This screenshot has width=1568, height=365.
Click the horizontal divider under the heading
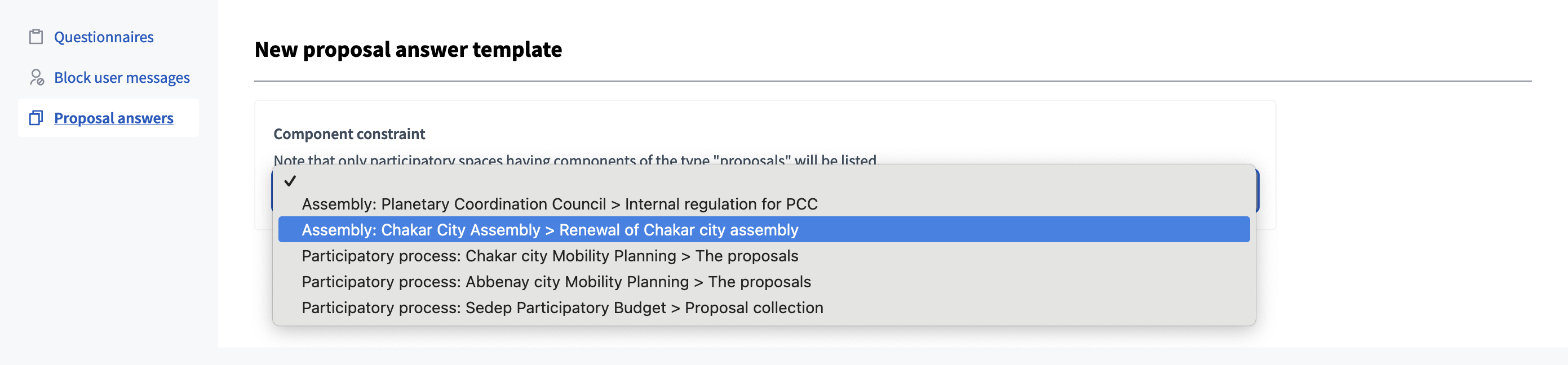click(892, 81)
